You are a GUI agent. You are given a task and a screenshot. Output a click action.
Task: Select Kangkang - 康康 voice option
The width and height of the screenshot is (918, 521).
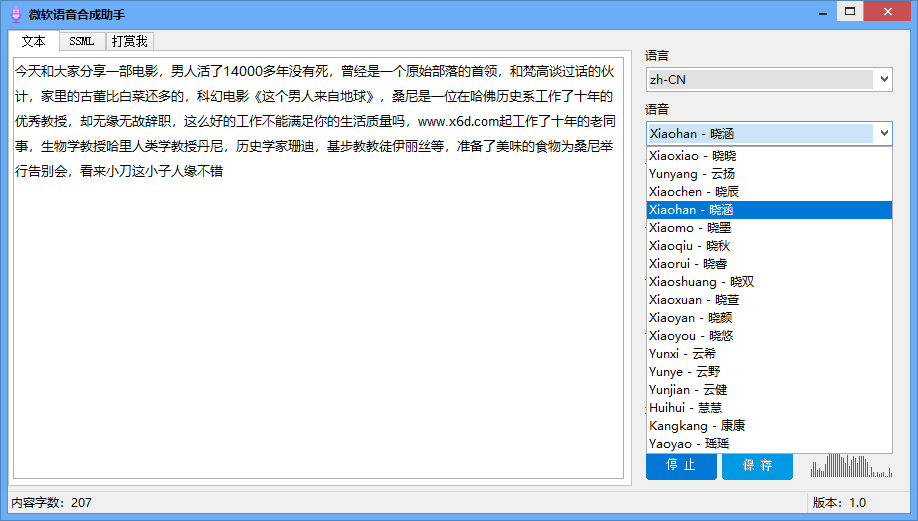click(697, 426)
